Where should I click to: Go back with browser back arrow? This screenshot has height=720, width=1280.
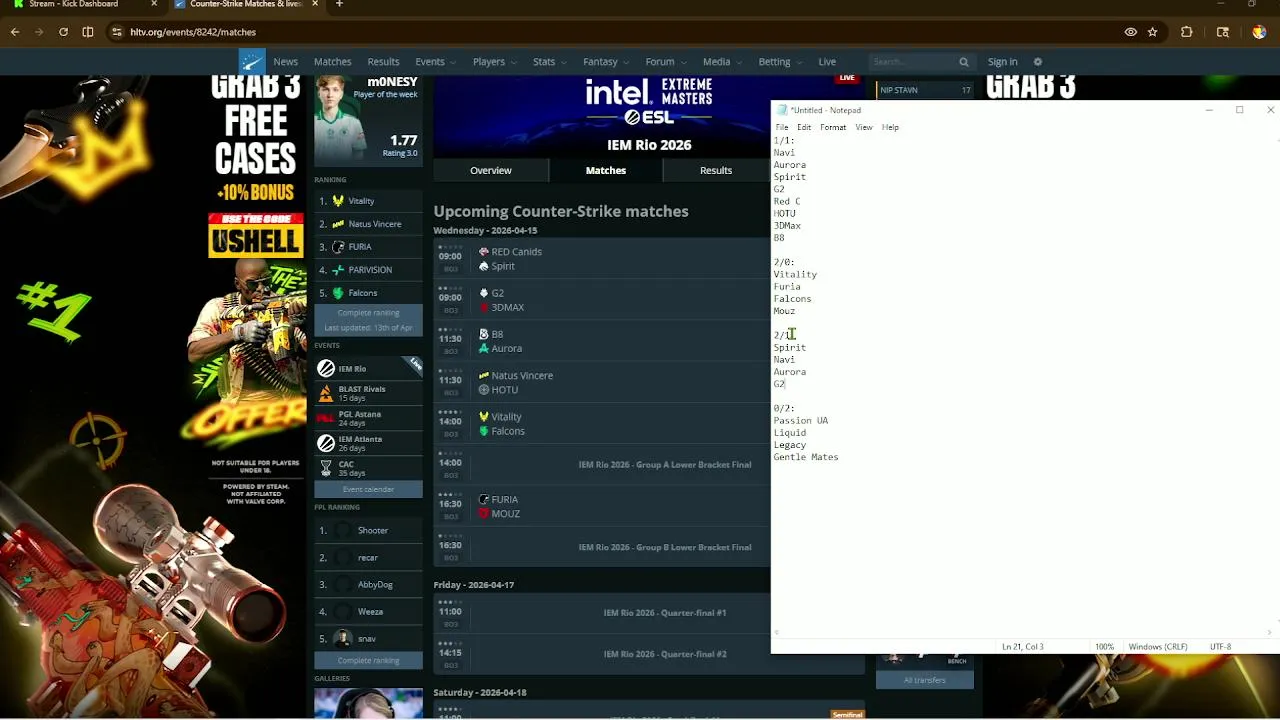pos(14,32)
